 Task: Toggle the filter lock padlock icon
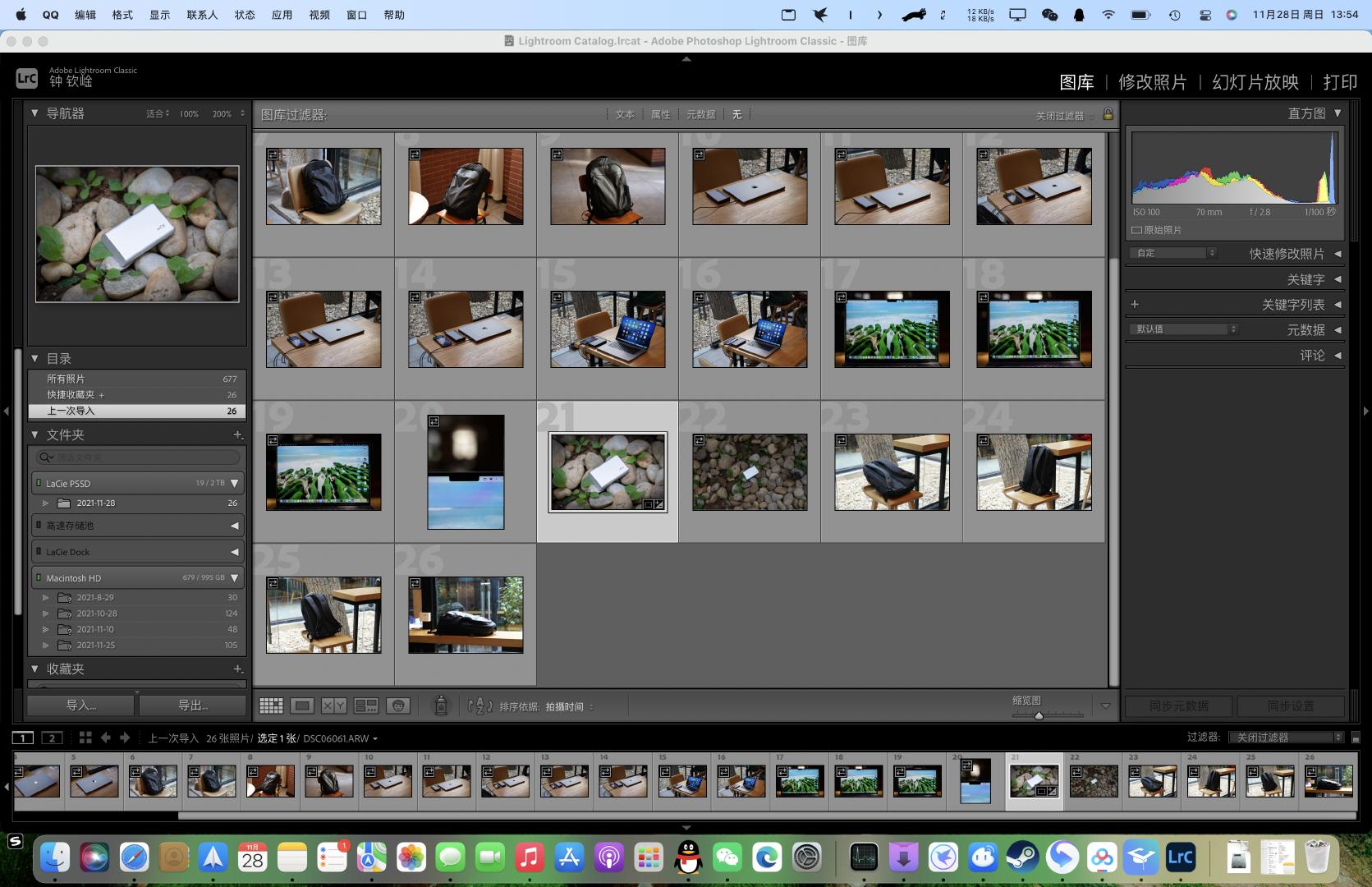coord(1108,114)
